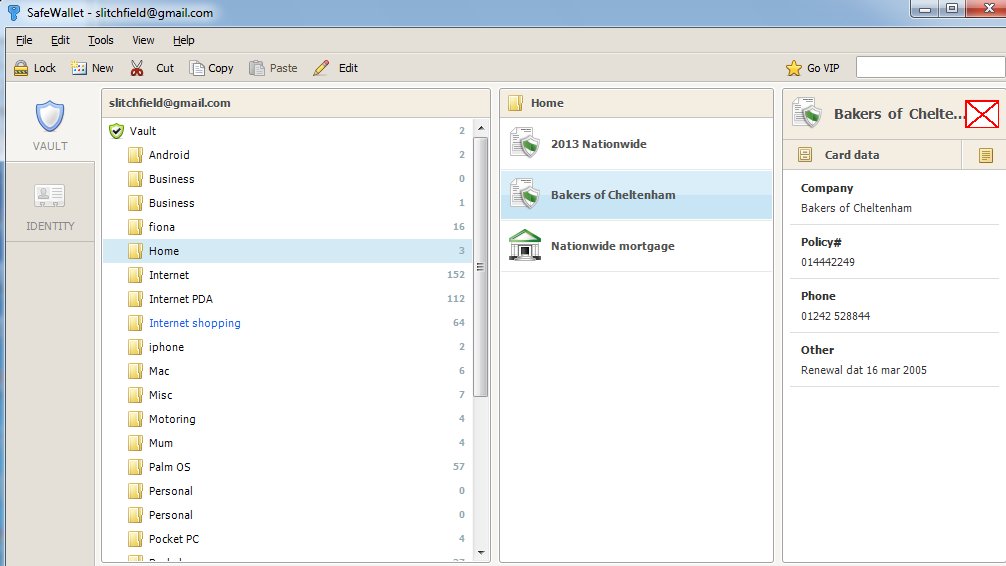This screenshot has width=1006, height=566.
Task: Open the Help menu
Action: click(183, 40)
